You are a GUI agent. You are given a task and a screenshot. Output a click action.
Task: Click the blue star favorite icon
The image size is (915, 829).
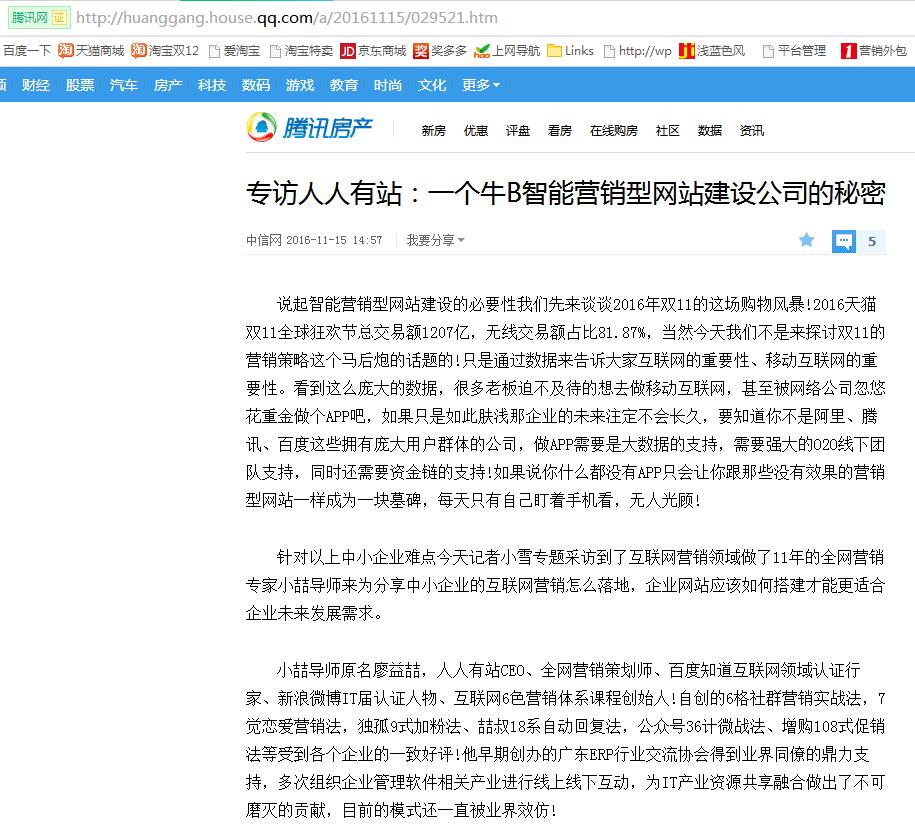pyautogui.click(x=806, y=240)
